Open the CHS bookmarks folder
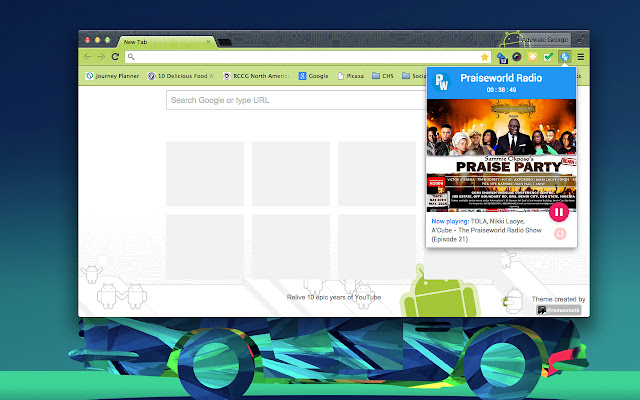 coord(383,76)
